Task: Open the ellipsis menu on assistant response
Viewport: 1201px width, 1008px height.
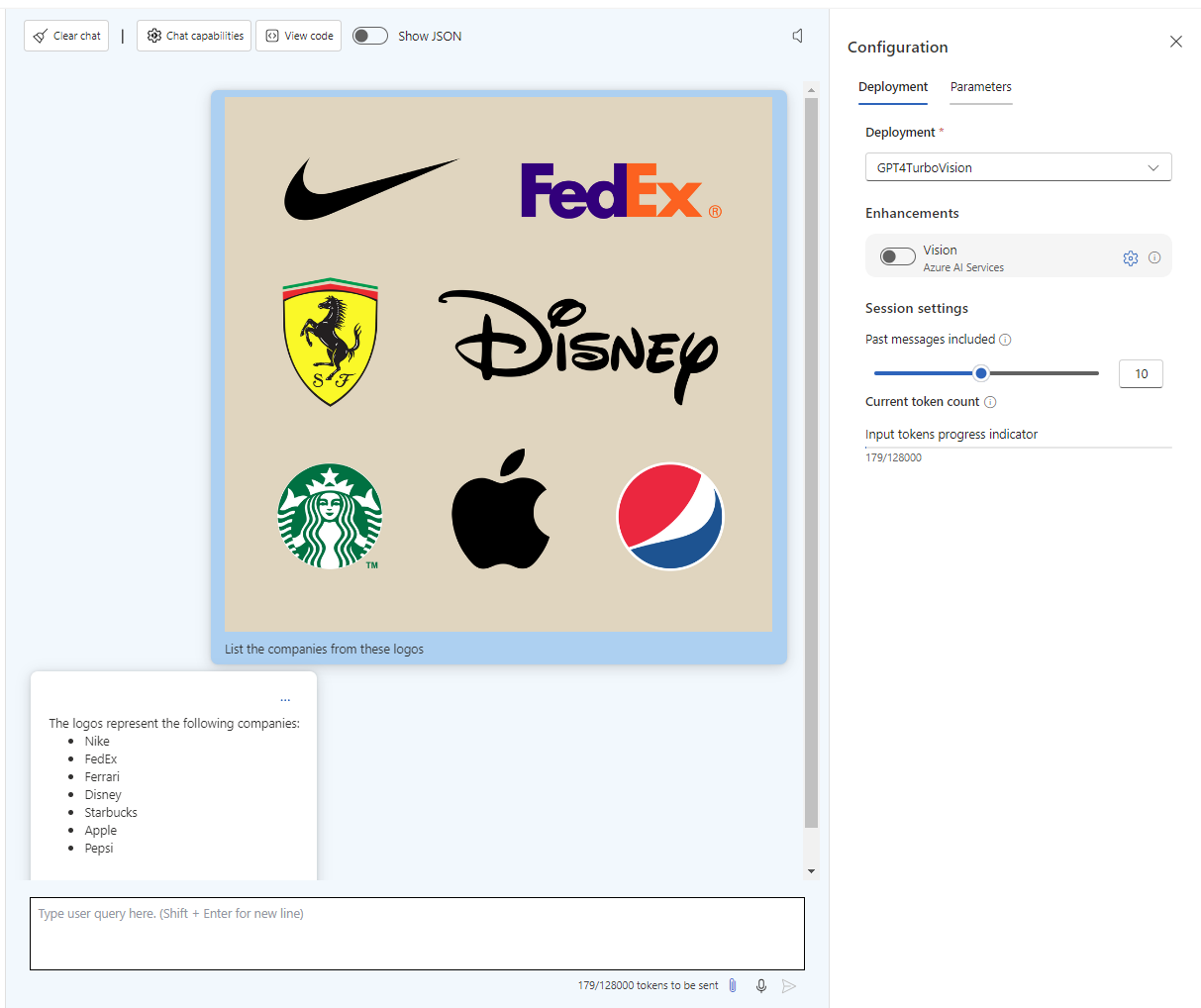Action: pos(285,700)
